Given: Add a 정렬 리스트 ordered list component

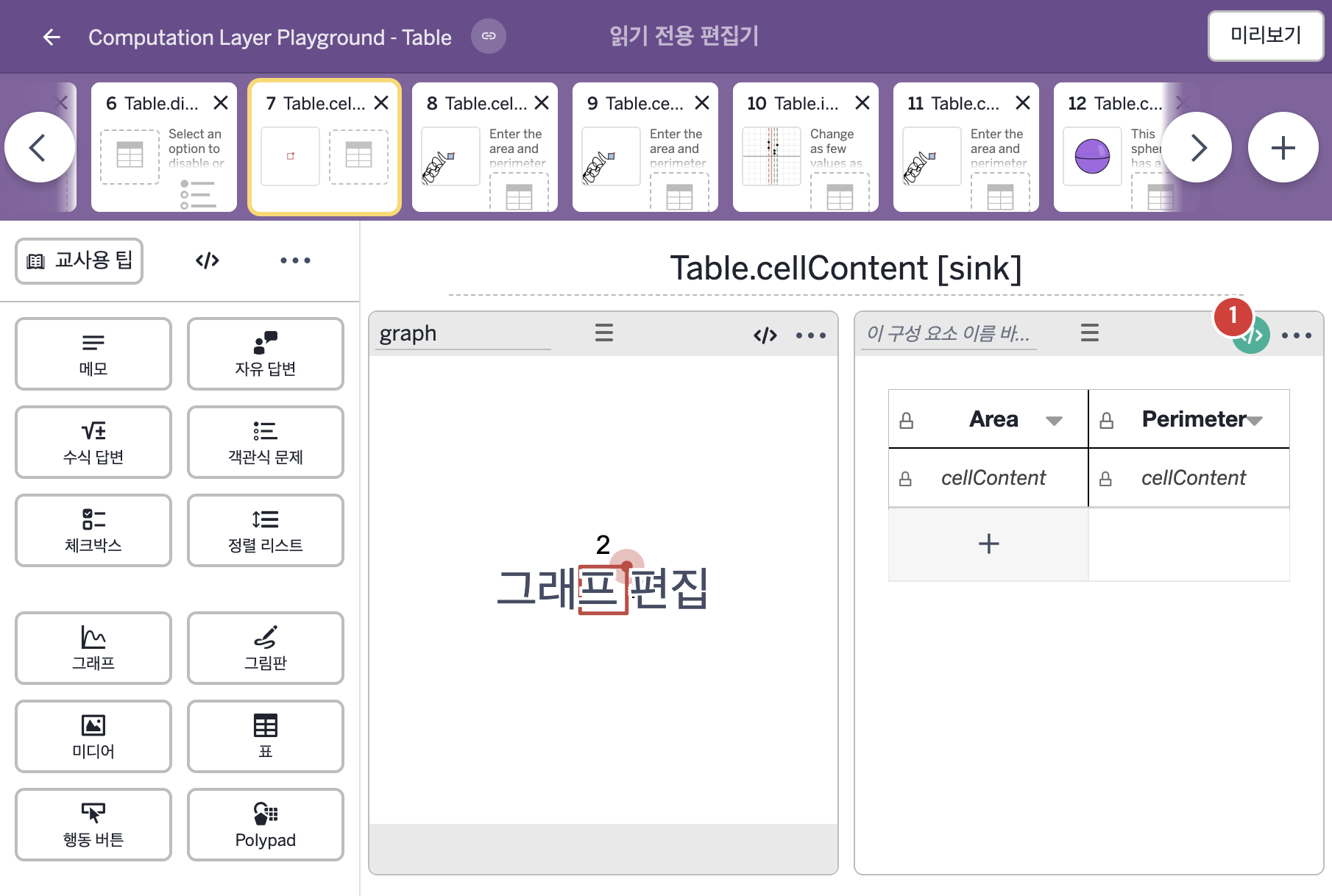Looking at the screenshot, I should [x=266, y=530].
